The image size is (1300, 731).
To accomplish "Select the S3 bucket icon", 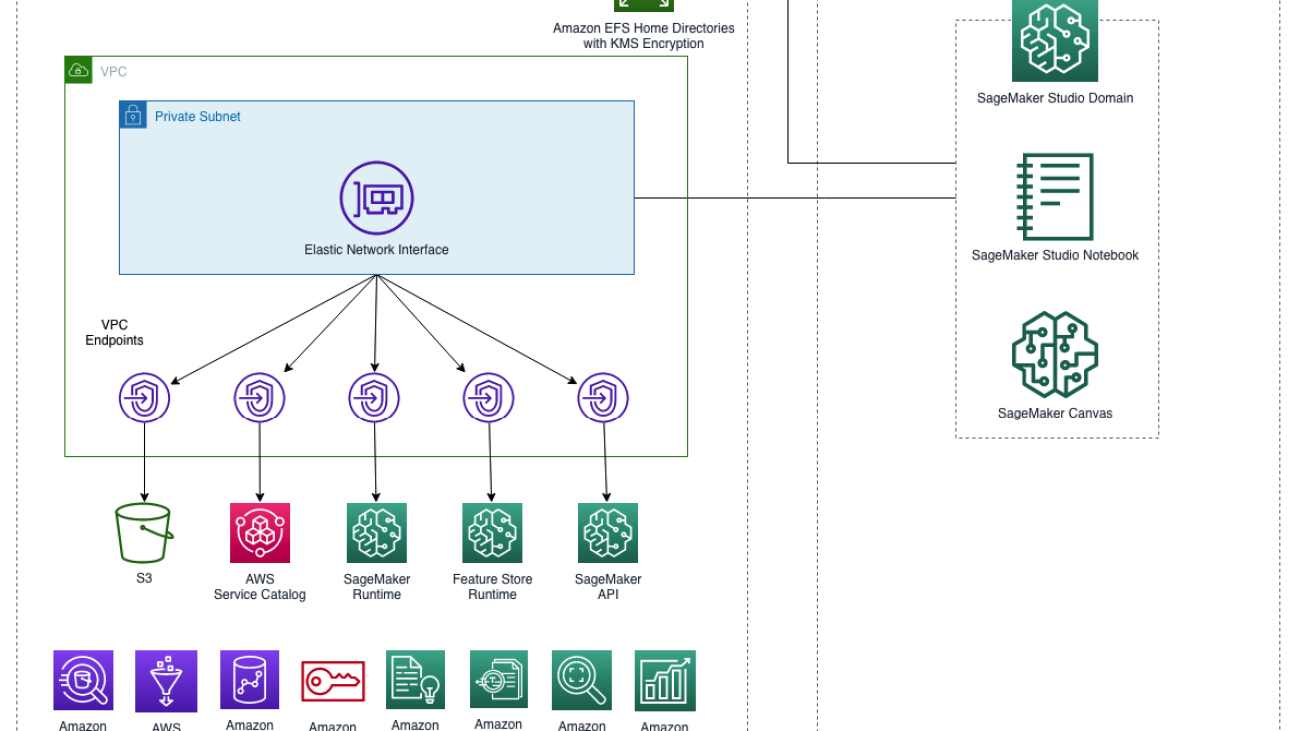I will pyautogui.click(x=144, y=533).
